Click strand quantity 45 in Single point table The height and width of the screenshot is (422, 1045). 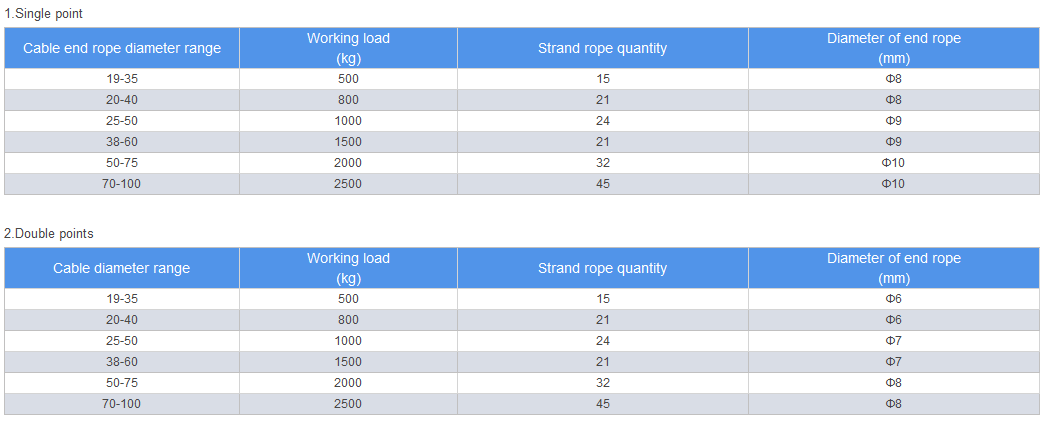pyautogui.click(x=602, y=184)
